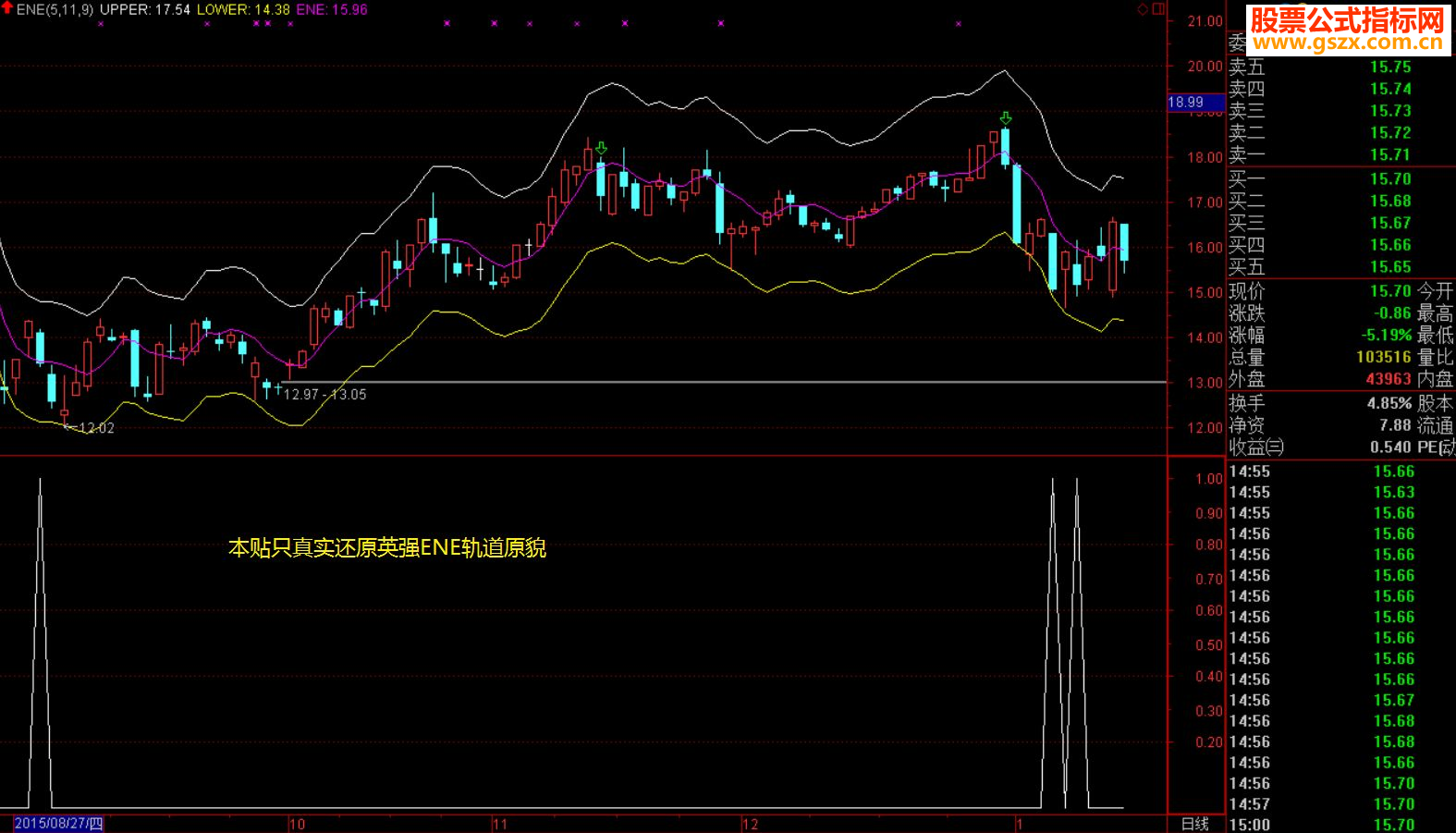1456x833 pixels.
Task: Click the 卖五 ask row at 15.75
Action: (1320, 67)
